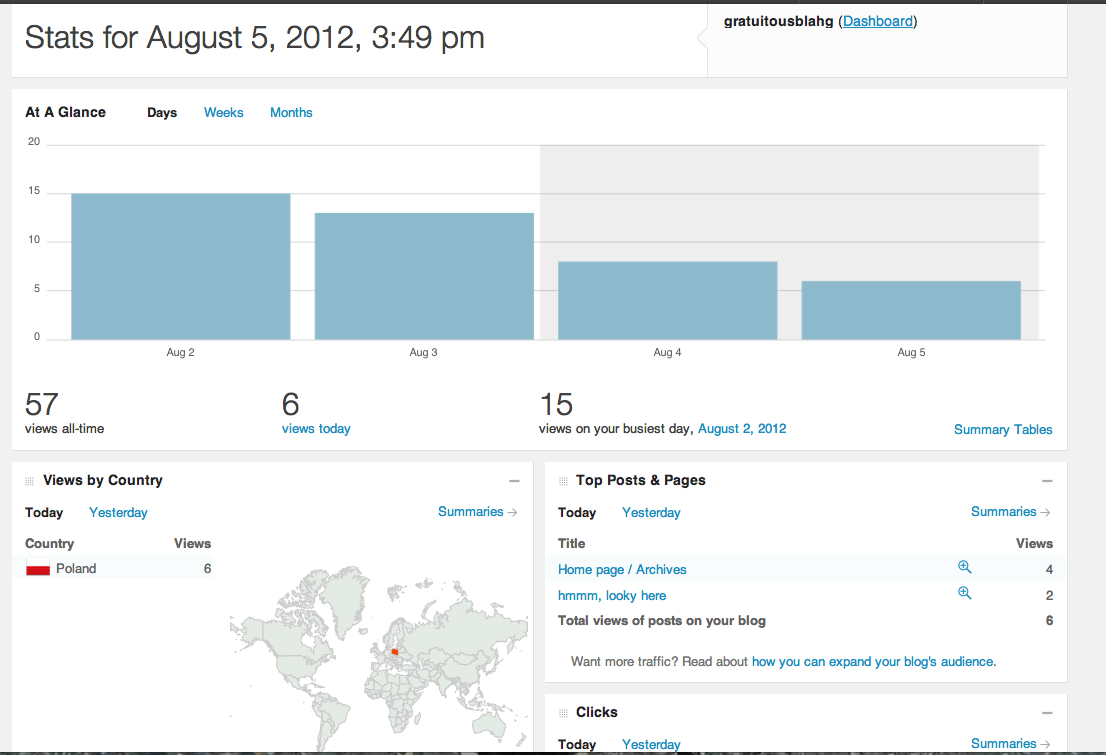1106x755 pixels.
Task: Show Yesterday in Top Posts & Pages
Action: click(x=651, y=513)
